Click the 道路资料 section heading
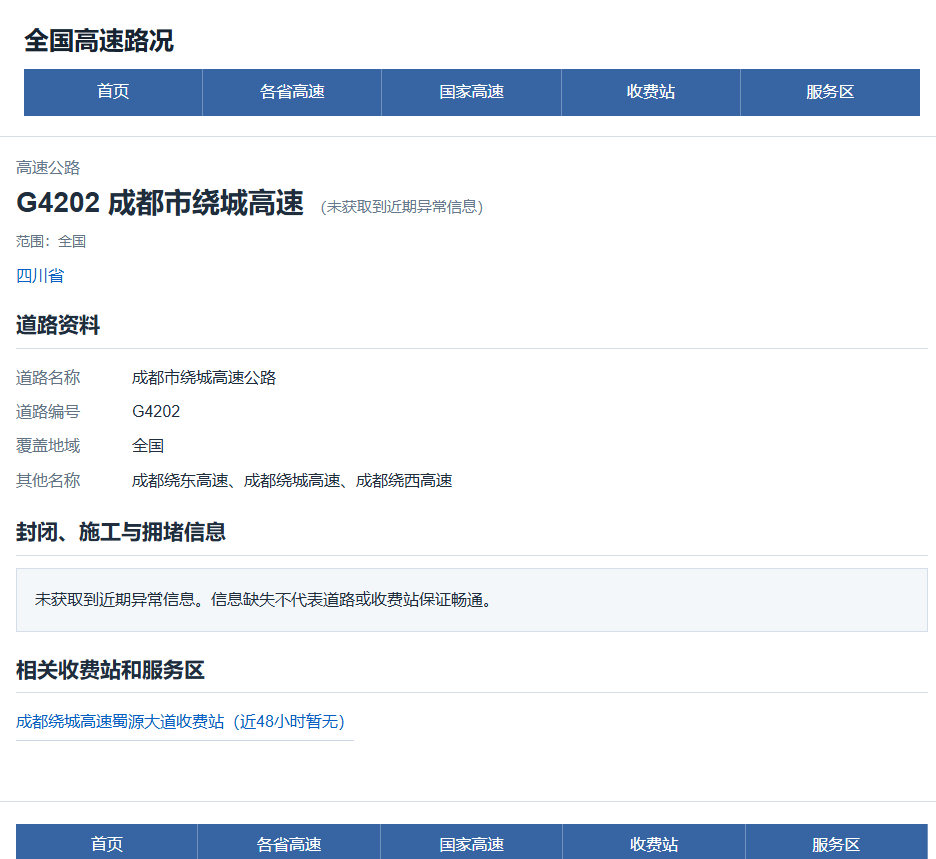This screenshot has width=936, height=859. click(58, 325)
